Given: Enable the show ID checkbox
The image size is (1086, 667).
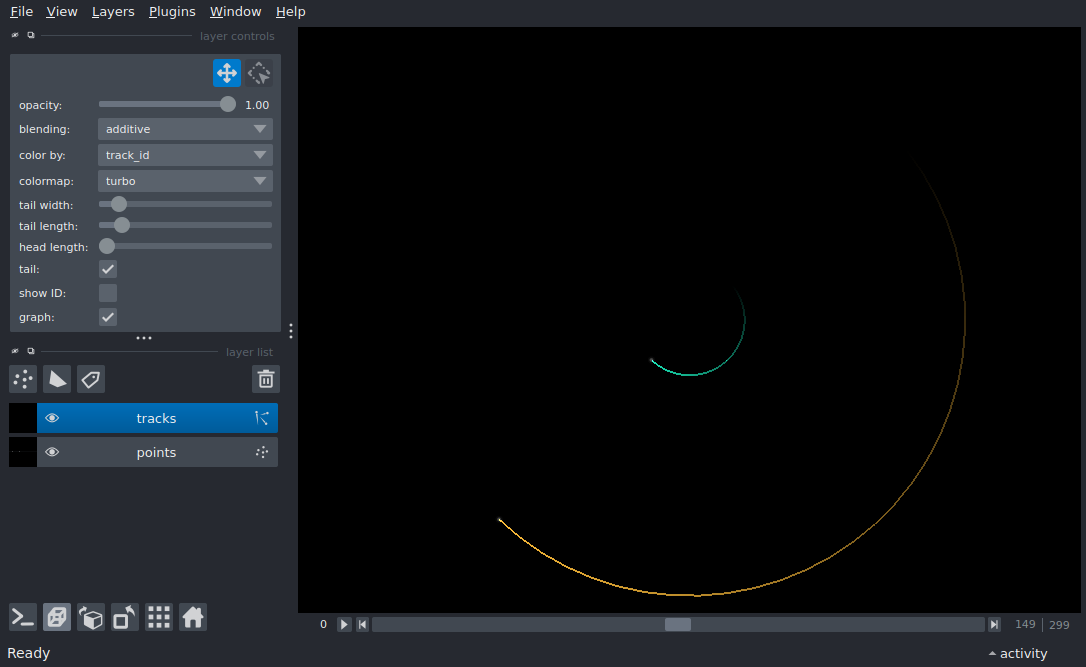Looking at the screenshot, I should pyautogui.click(x=108, y=293).
